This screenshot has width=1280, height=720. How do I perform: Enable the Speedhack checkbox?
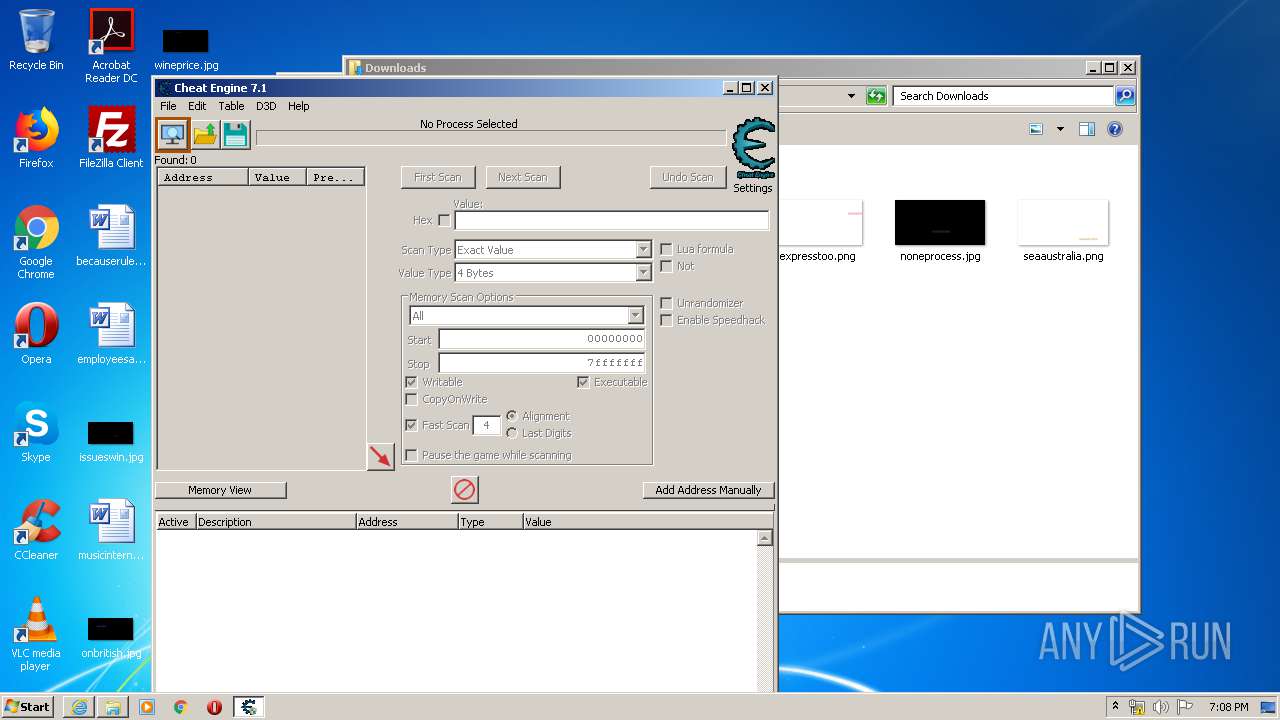click(x=666, y=320)
